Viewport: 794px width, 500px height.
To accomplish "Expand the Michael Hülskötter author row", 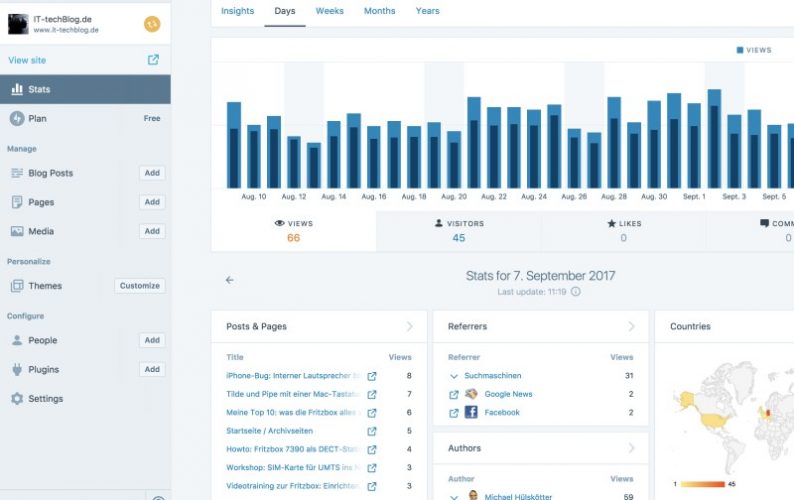I will click(454, 497).
